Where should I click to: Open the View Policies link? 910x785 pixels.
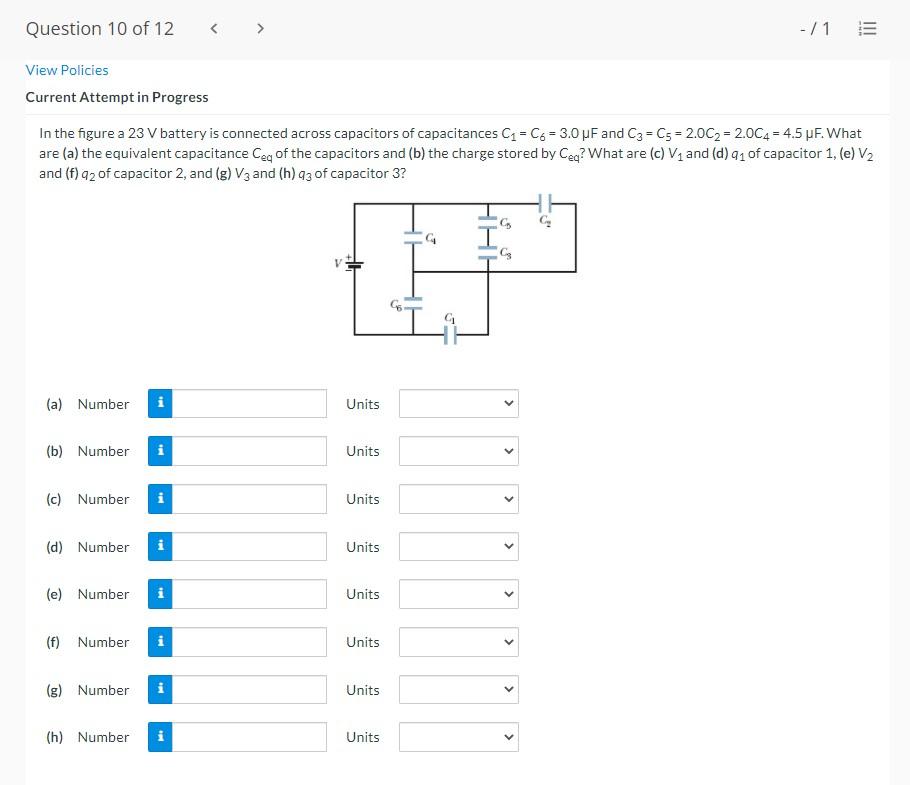tap(67, 70)
